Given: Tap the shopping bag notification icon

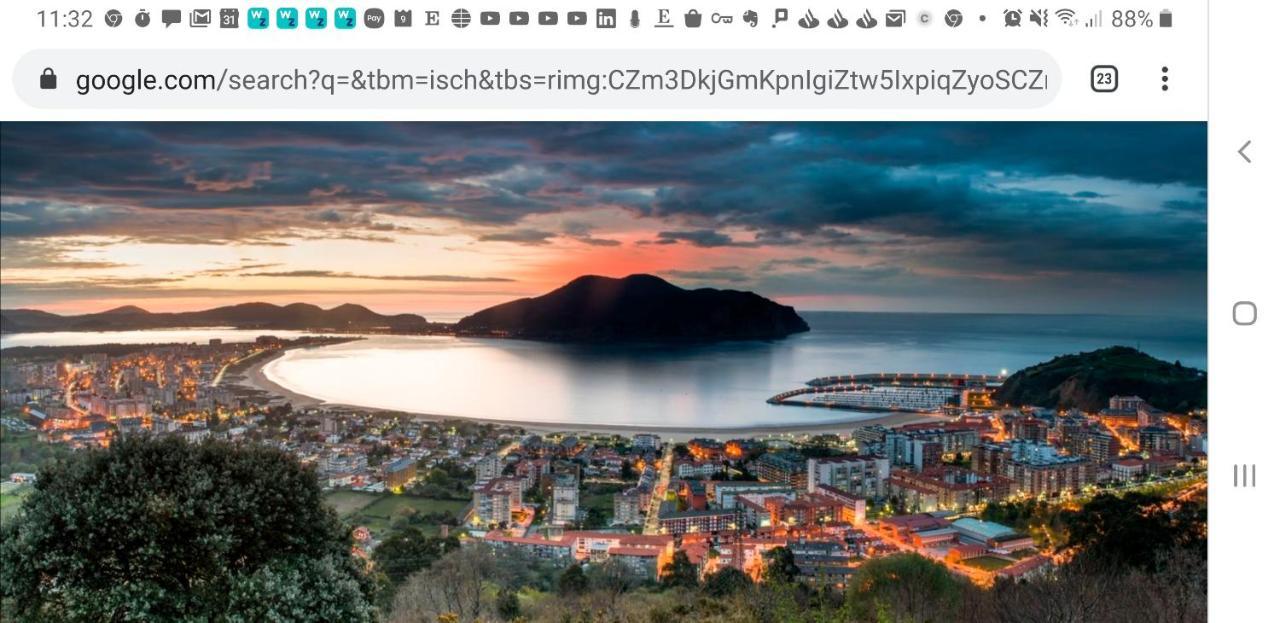Looking at the screenshot, I should [x=693, y=19].
